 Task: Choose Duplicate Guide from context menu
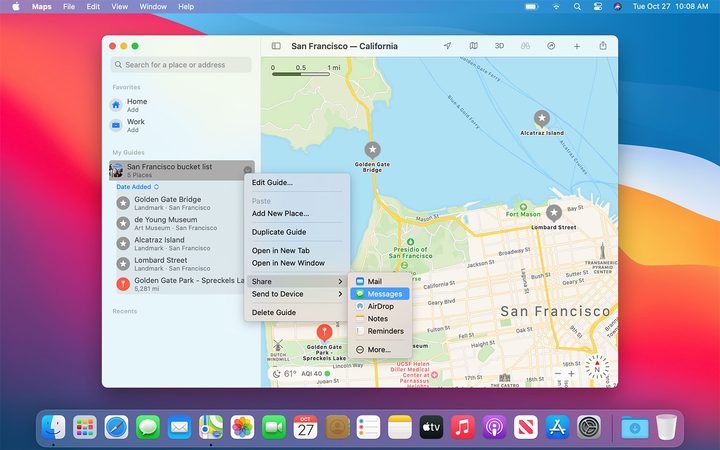pos(297,232)
